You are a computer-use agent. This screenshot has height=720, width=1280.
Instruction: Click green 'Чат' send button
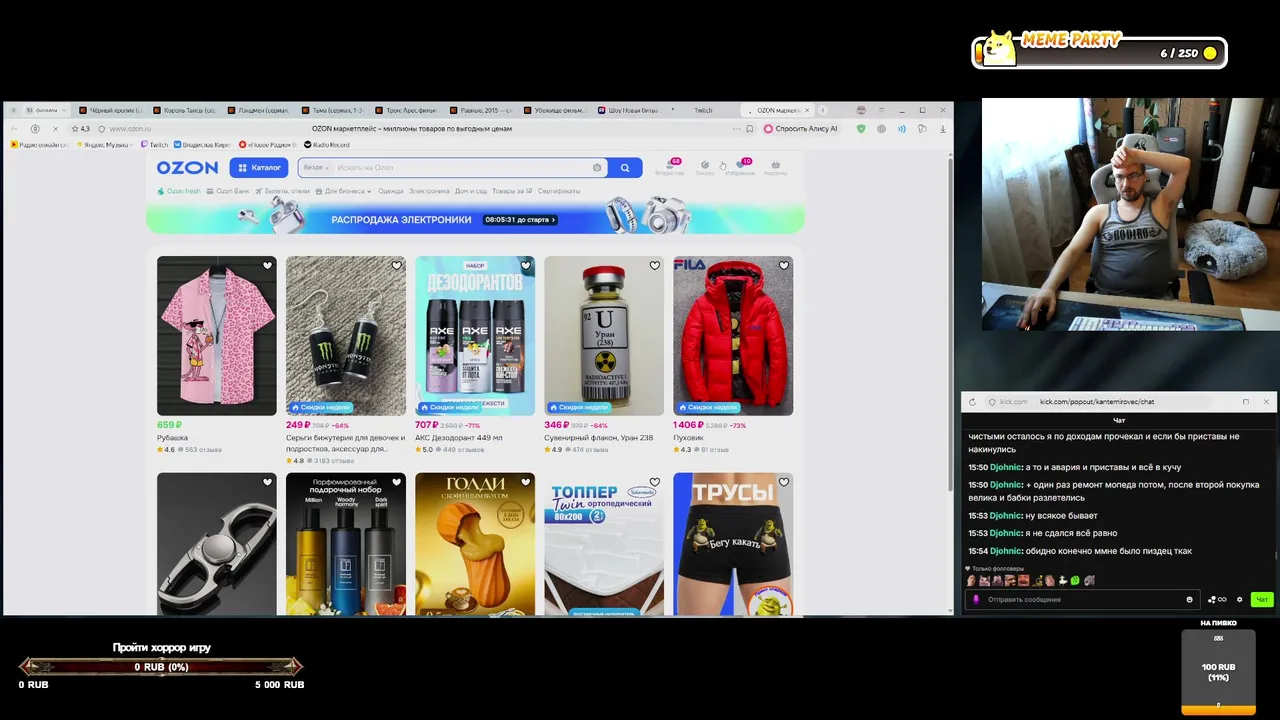(1262, 599)
